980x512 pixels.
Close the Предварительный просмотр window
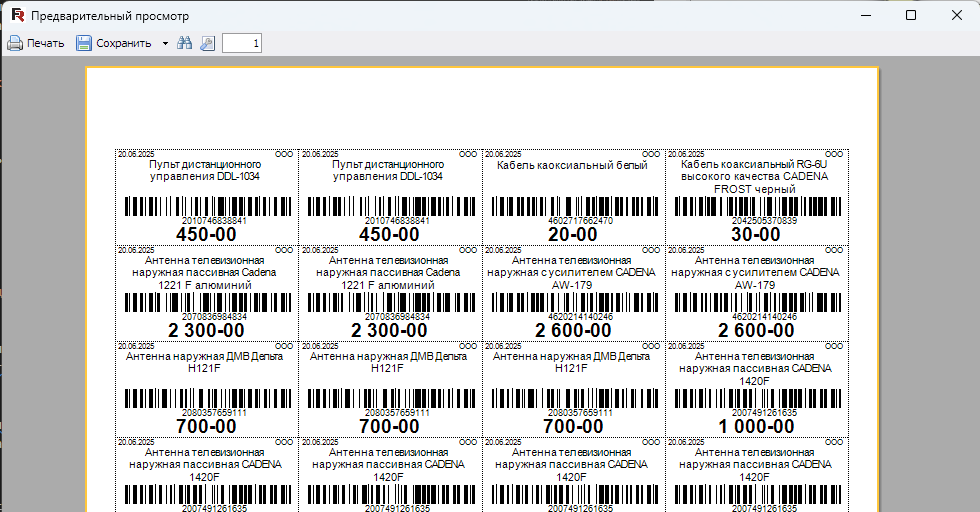[957, 15]
